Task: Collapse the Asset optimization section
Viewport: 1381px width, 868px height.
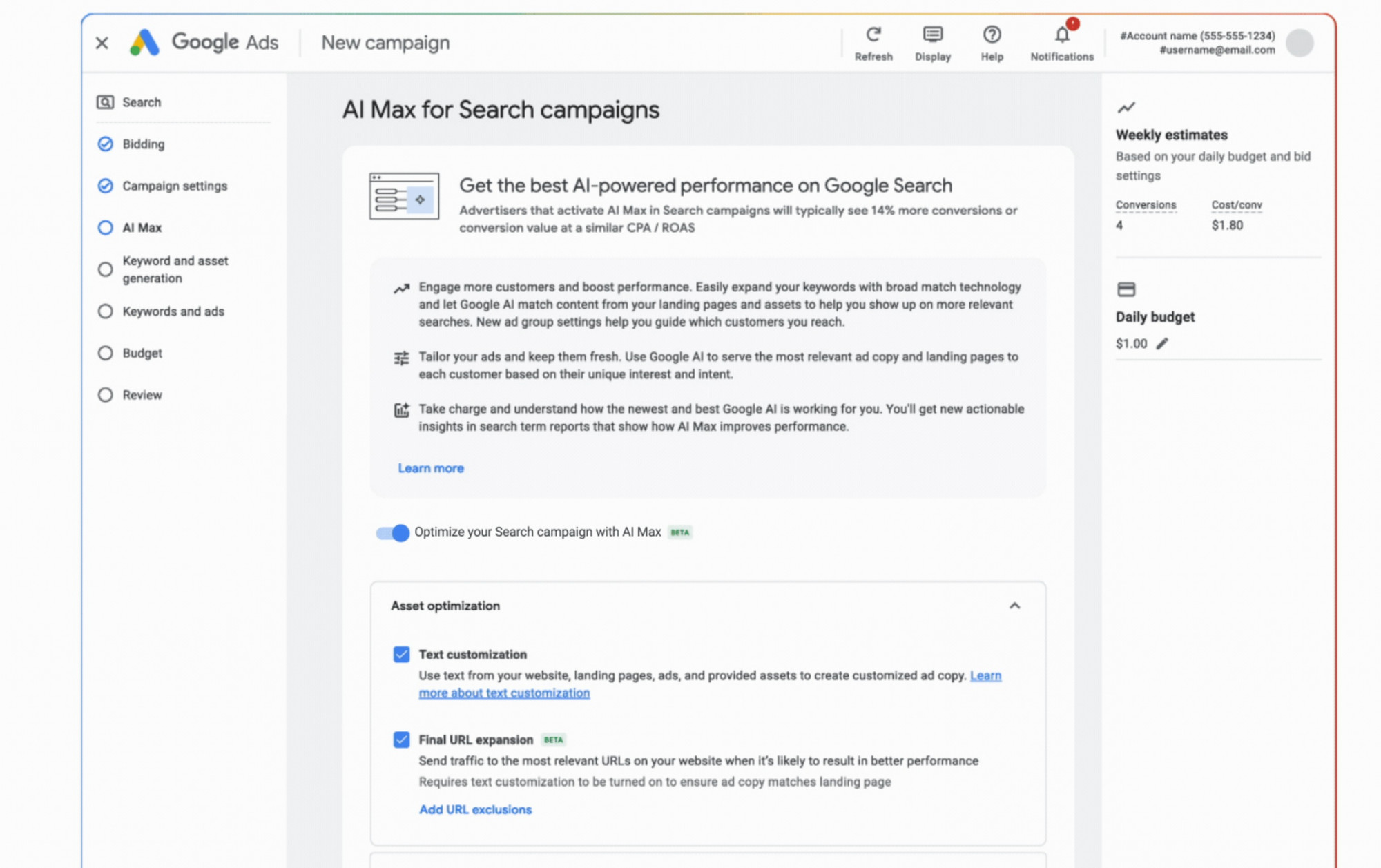Action: [x=1014, y=606]
